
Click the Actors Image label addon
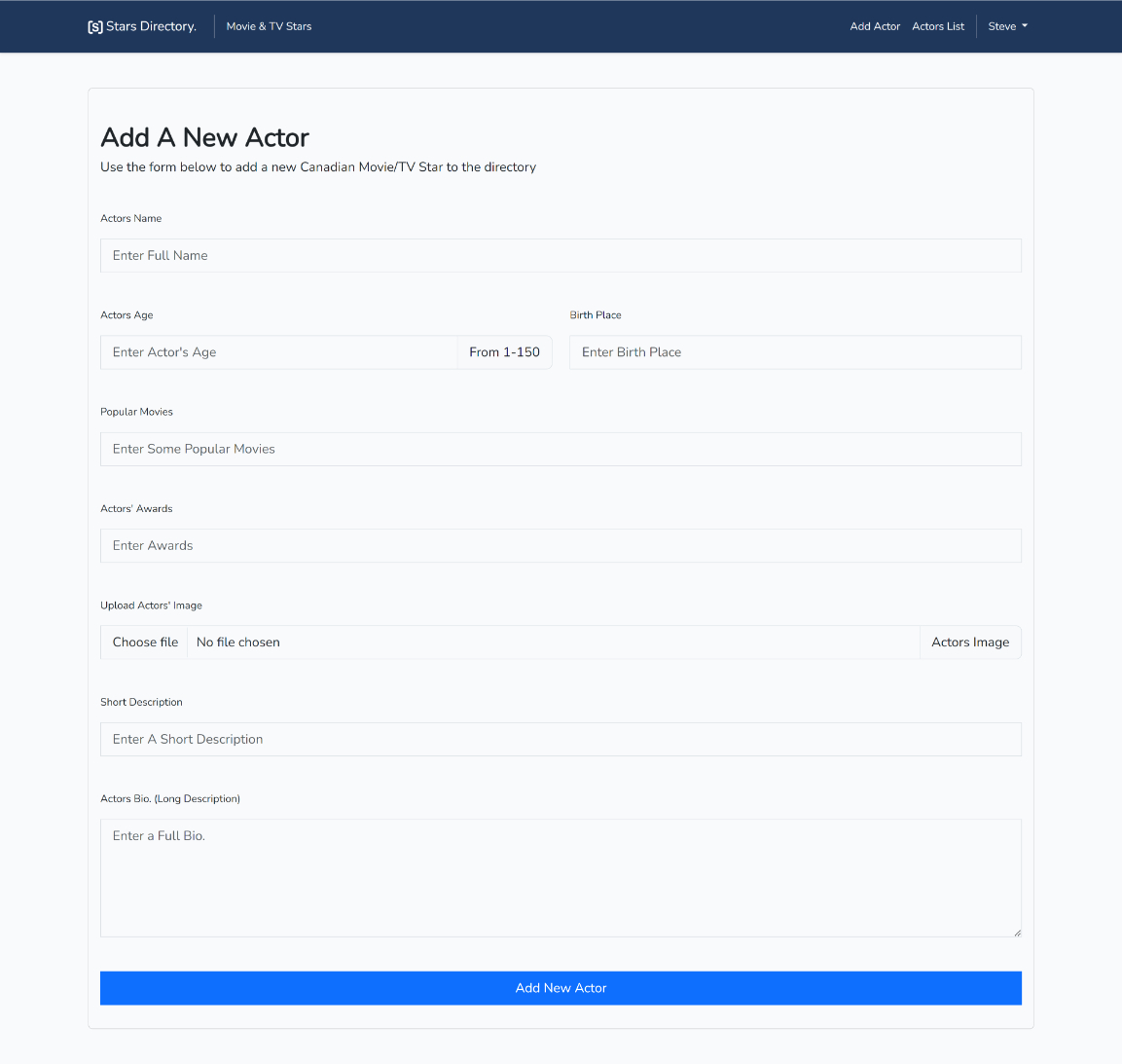pos(970,642)
